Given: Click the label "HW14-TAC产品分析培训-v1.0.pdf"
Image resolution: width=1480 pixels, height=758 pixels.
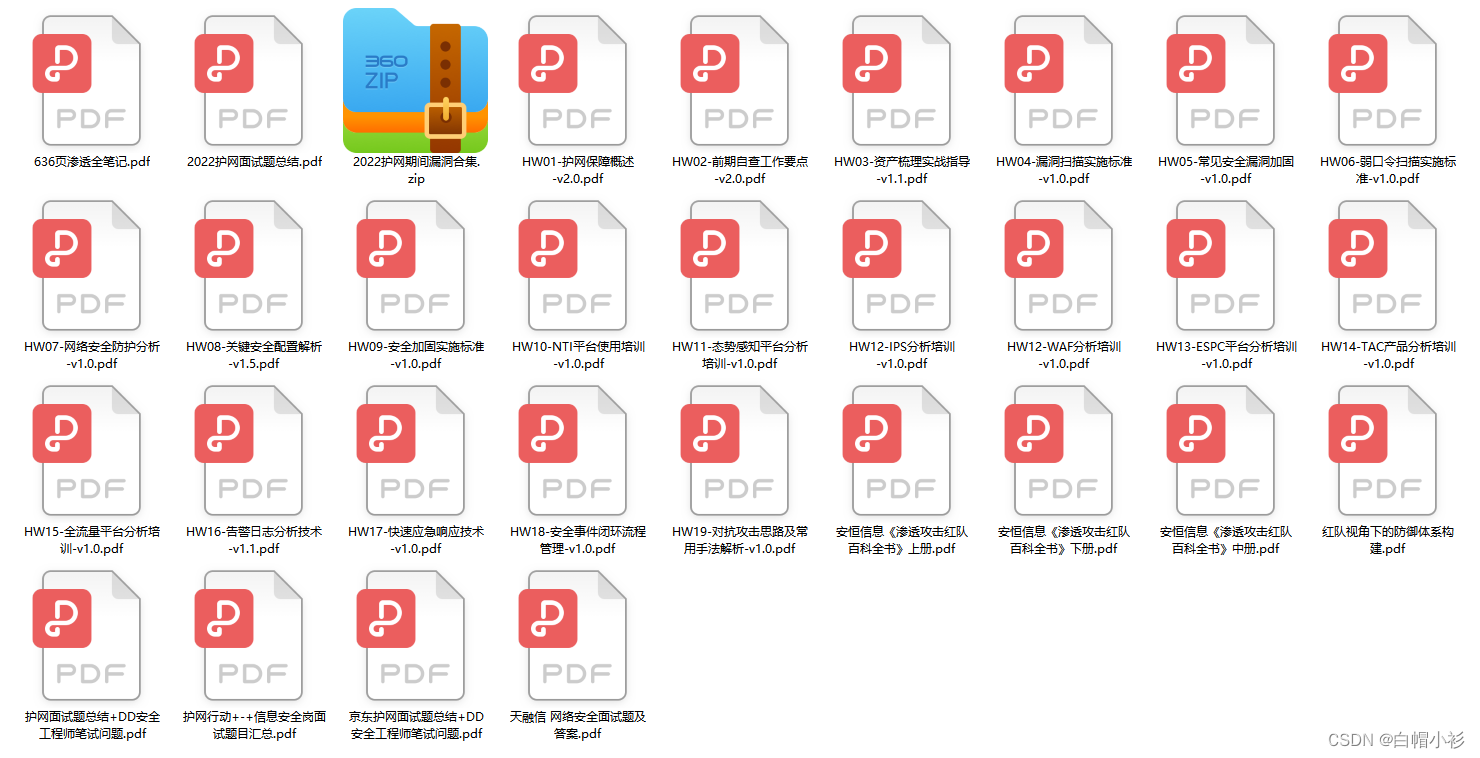Looking at the screenshot, I should point(1388,355).
